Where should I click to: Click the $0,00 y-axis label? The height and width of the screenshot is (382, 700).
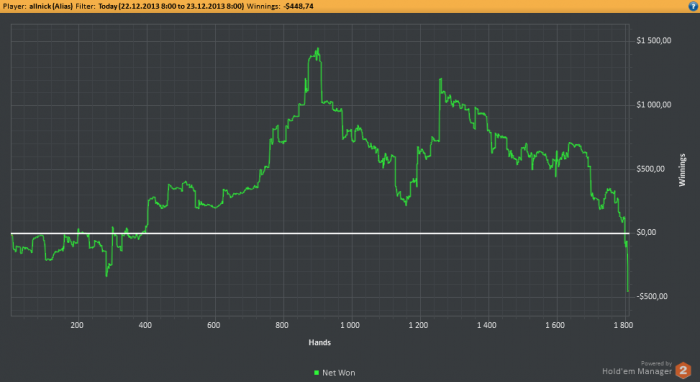click(x=646, y=233)
